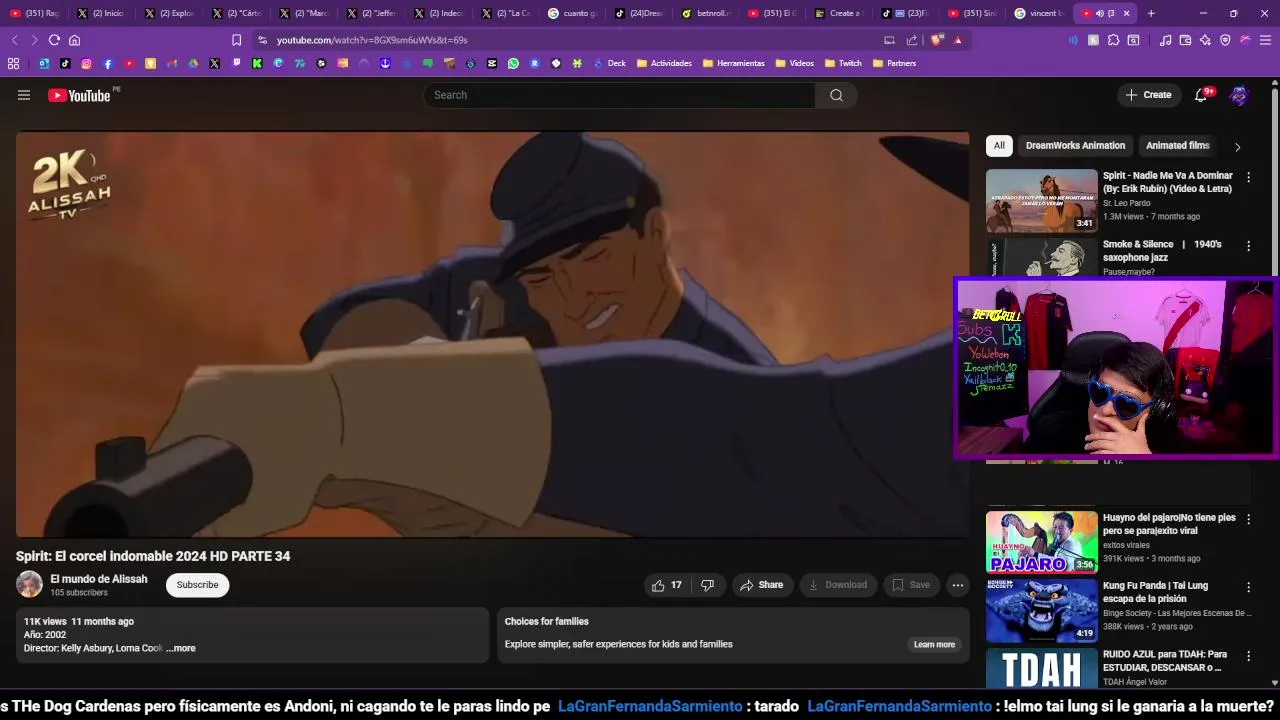Go to the browser home page
This screenshot has width=1280, height=720.
click(74, 40)
